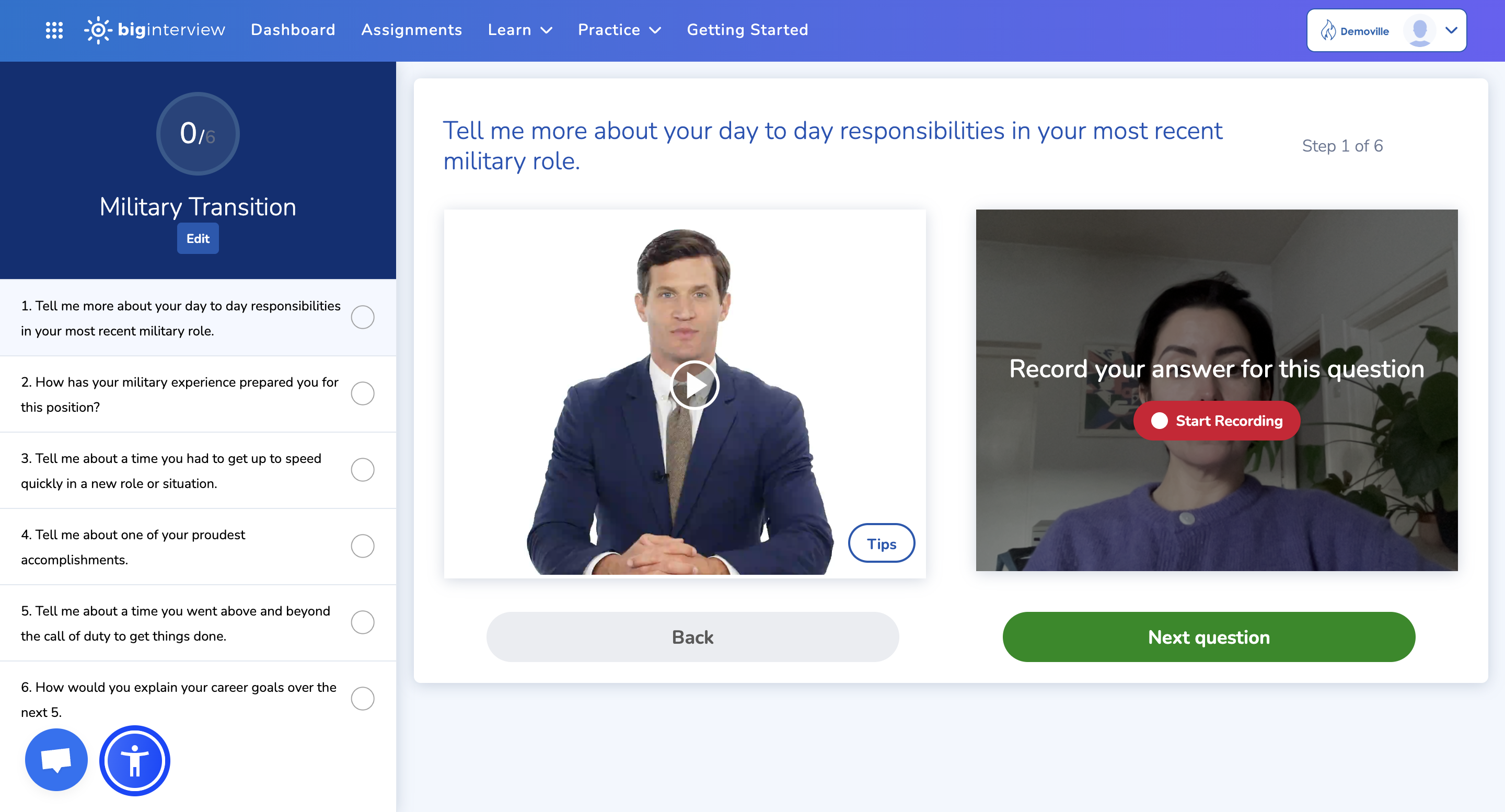1505x812 pixels.
Task: Click the 0/6 progress circle
Action: tap(198, 134)
